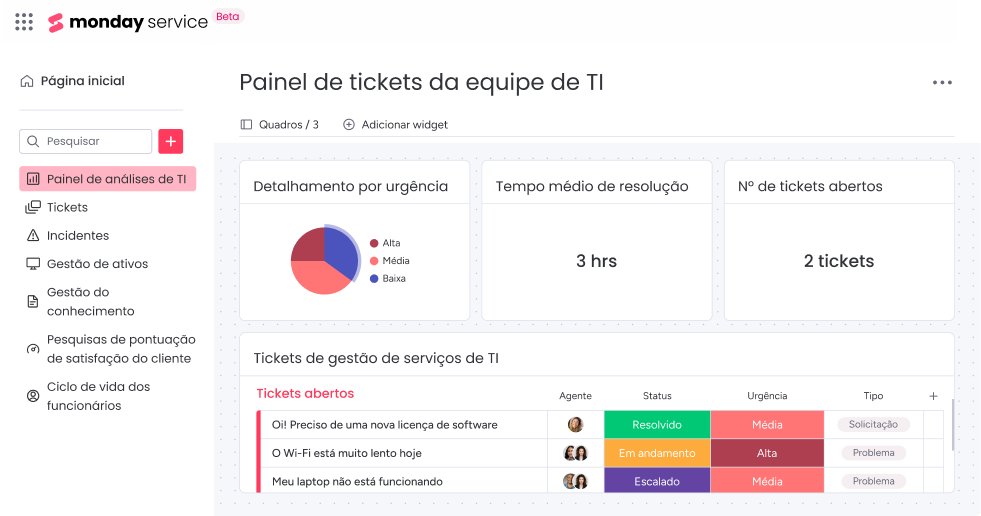Click the Pesquisar search field
Screen dimensions: 981x516
coord(86,141)
